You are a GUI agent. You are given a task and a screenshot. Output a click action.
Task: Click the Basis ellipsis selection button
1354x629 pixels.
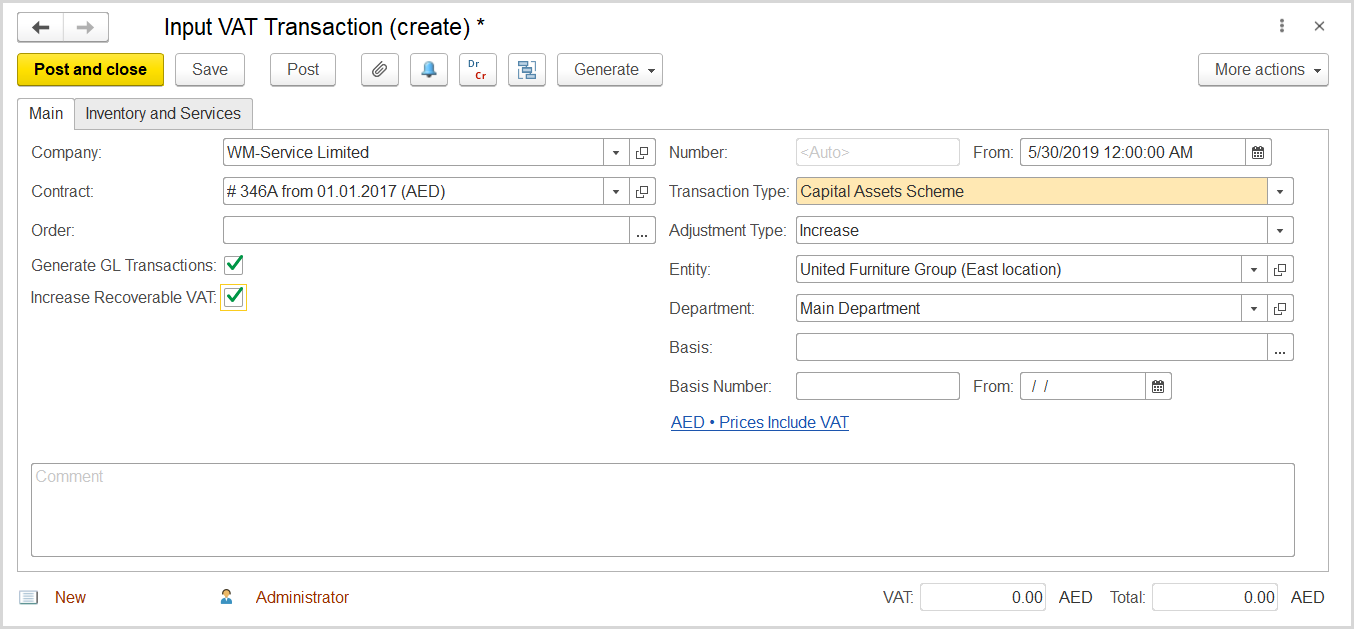(1281, 348)
